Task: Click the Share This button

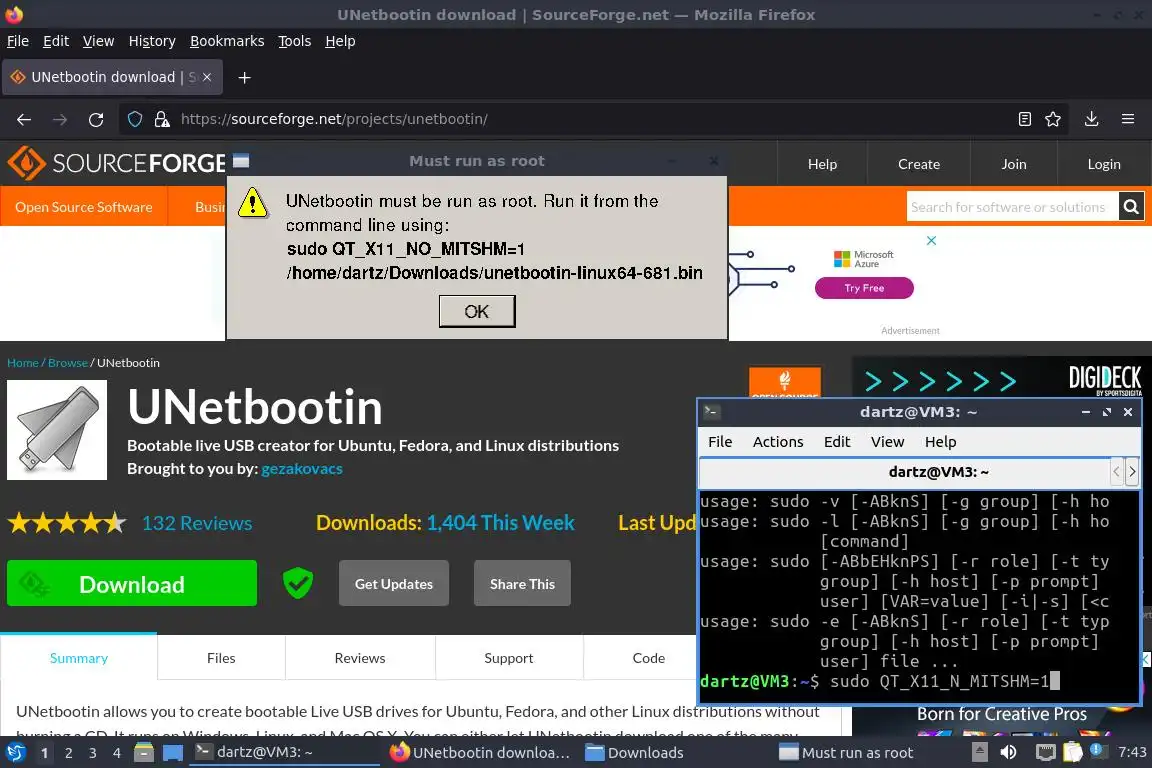Action: [x=522, y=584]
